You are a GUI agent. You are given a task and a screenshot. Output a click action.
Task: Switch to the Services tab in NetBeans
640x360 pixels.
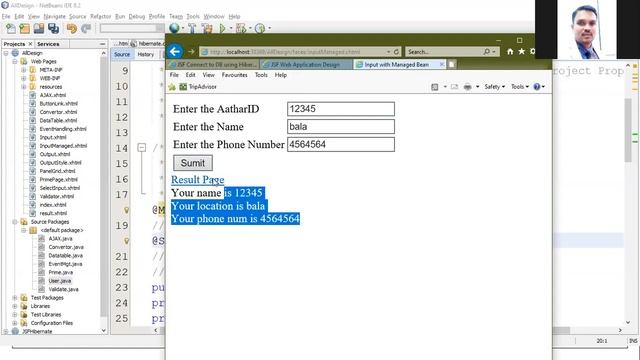pyautogui.click(x=48, y=44)
